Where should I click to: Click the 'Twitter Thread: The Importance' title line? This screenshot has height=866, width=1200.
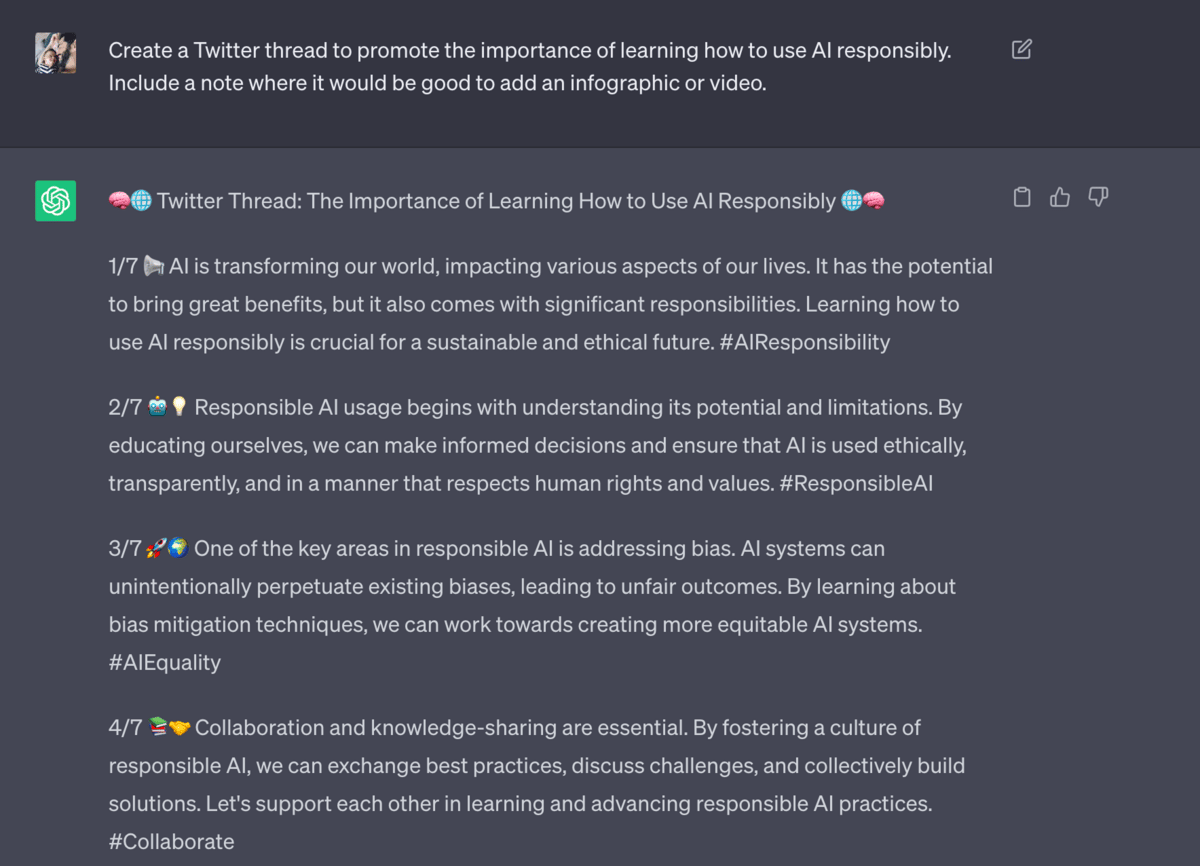(x=497, y=201)
